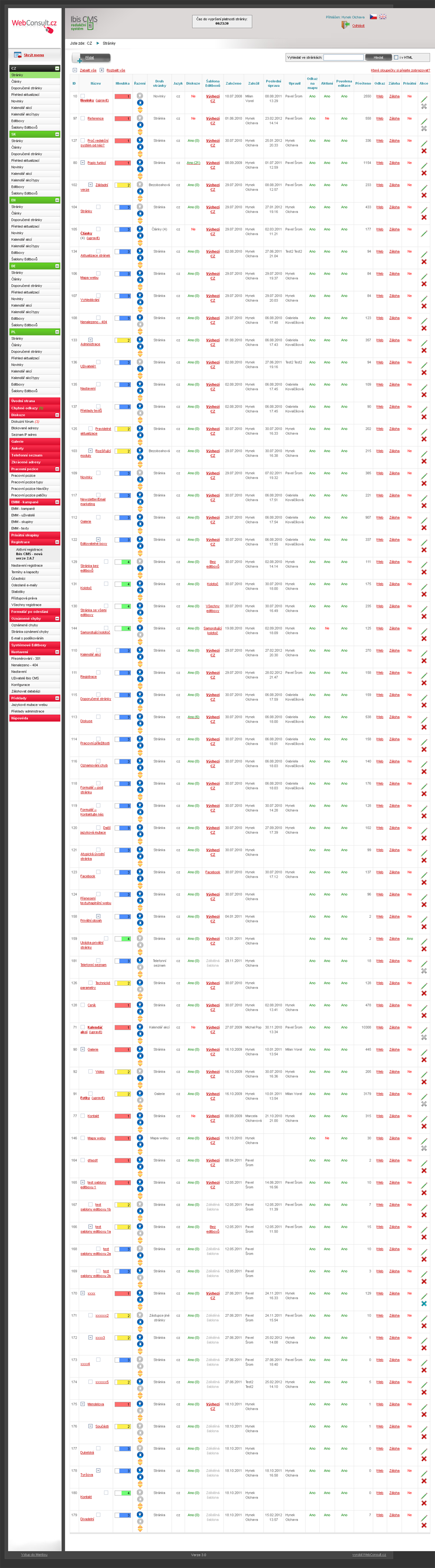Collapse the SK section in sidebar
The height and width of the screenshot is (1568, 435).
coord(57,134)
